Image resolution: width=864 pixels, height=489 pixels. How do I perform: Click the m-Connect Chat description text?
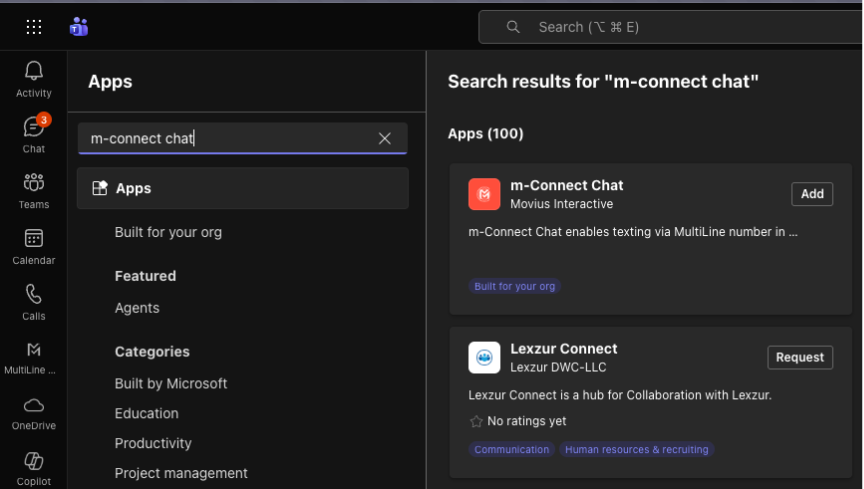pyautogui.click(x=633, y=232)
